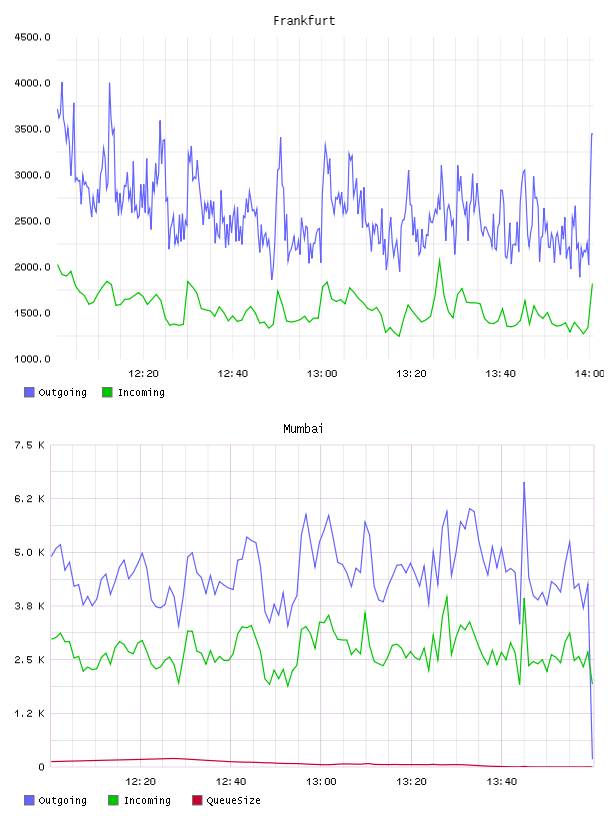Click the 7.5 K axis label in Mumbai chart
The height and width of the screenshot is (816, 608).
tap(29, 445)
